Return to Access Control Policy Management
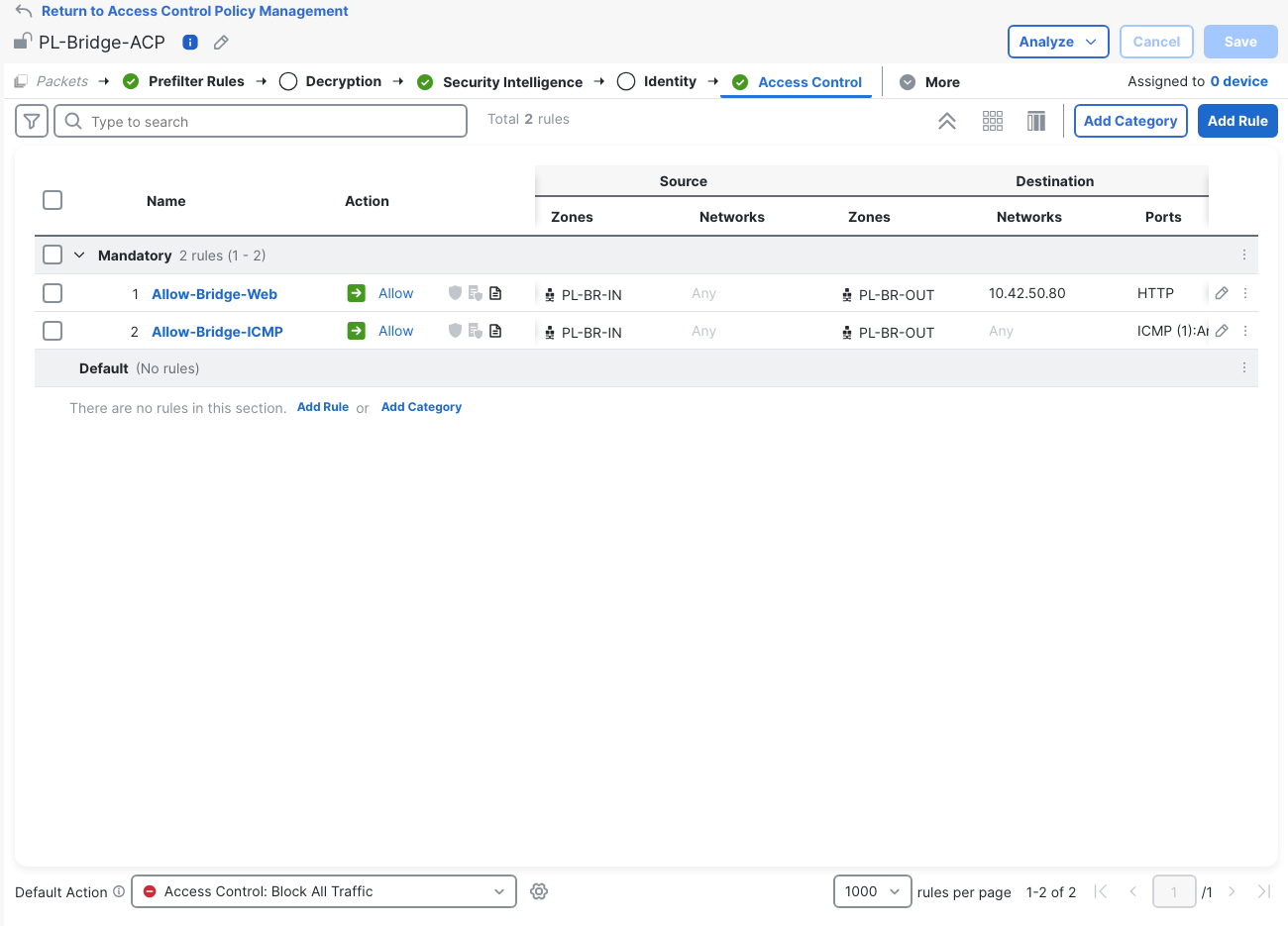This screenshot has height=926, width=1288. pos(195,11)
